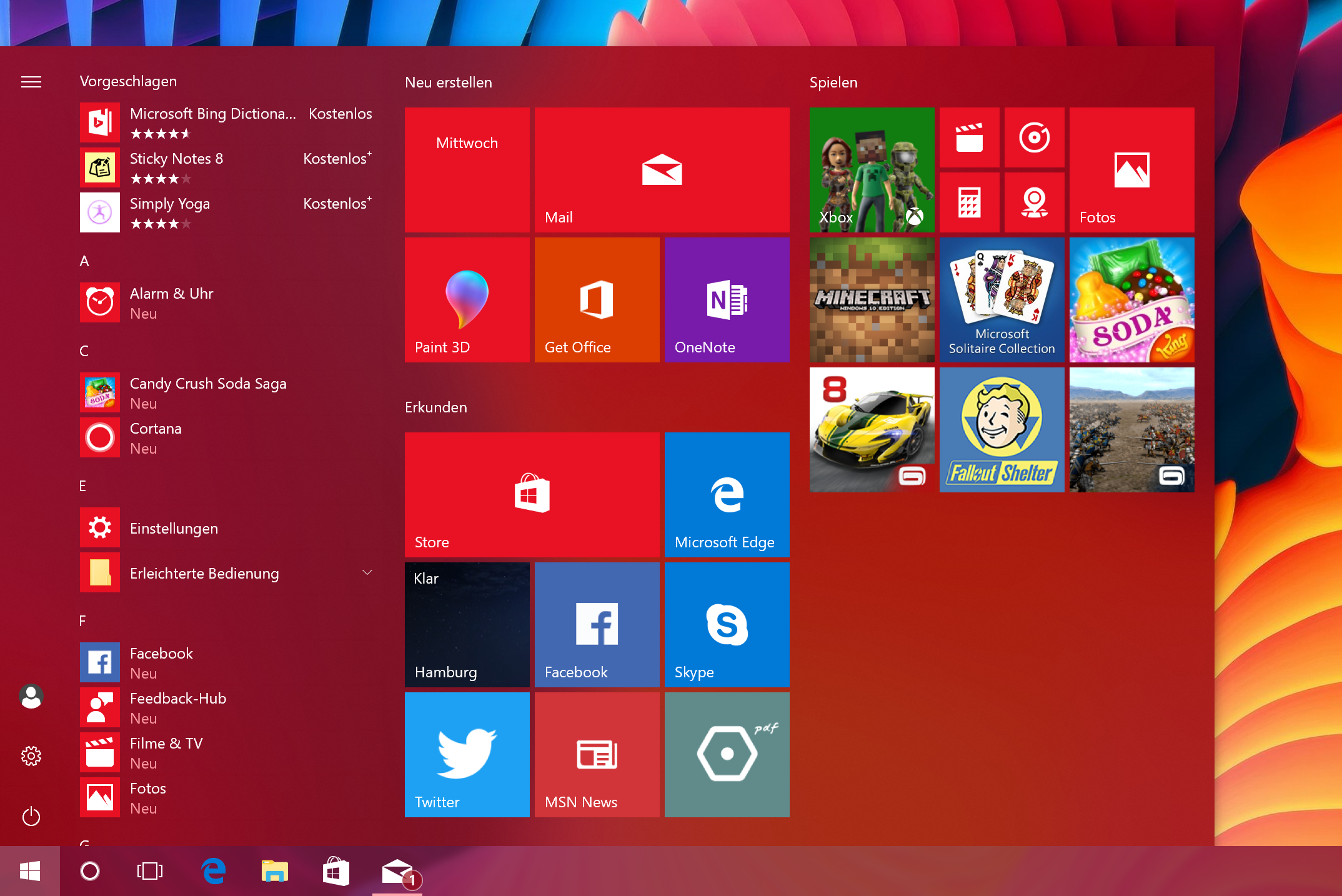
Task: Launch Cortana from app list
Action: [227, 437]
